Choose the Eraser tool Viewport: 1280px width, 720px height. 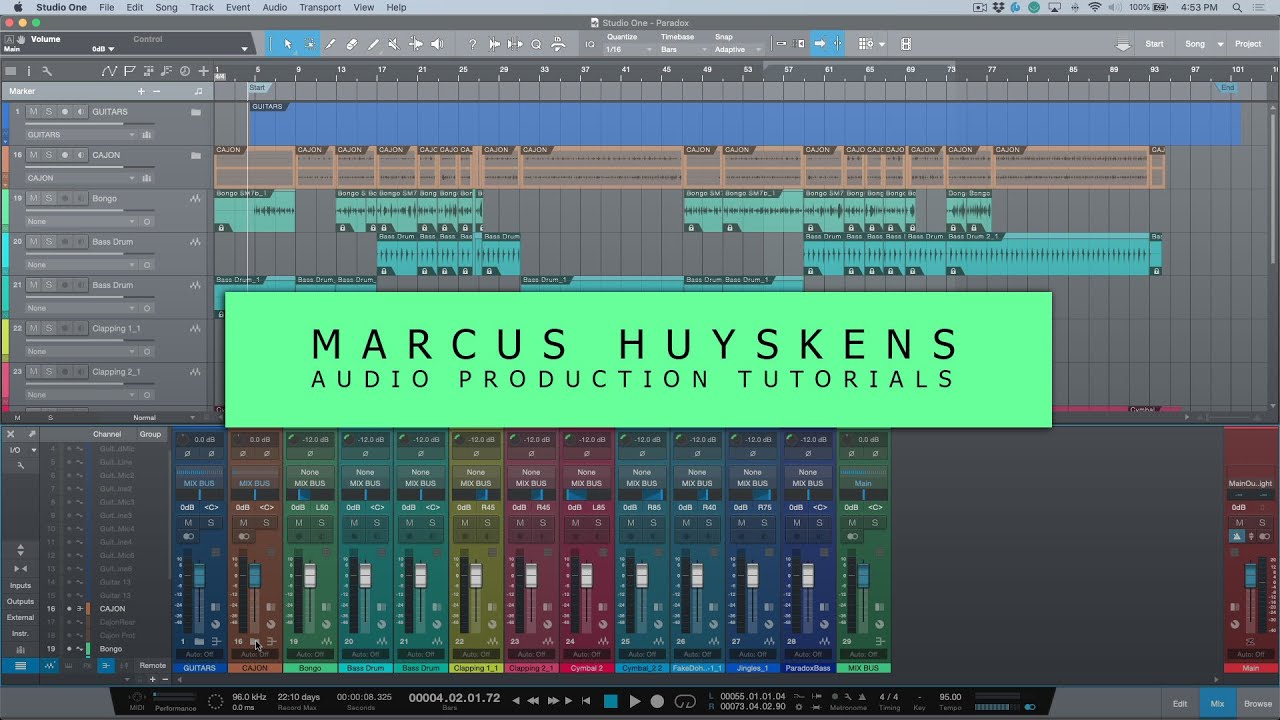pos(352,44)
